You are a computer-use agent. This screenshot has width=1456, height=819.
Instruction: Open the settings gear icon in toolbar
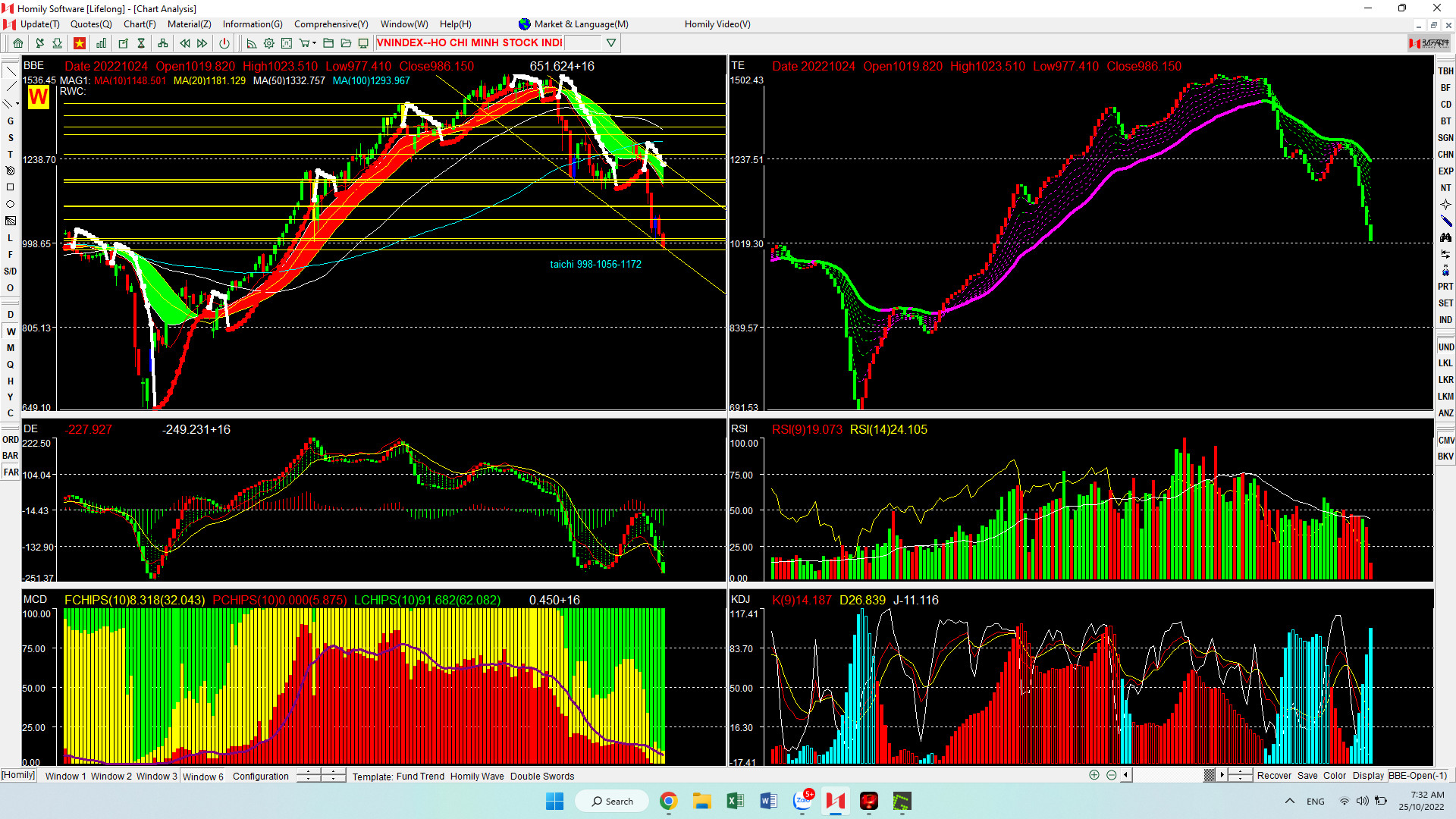268,43
